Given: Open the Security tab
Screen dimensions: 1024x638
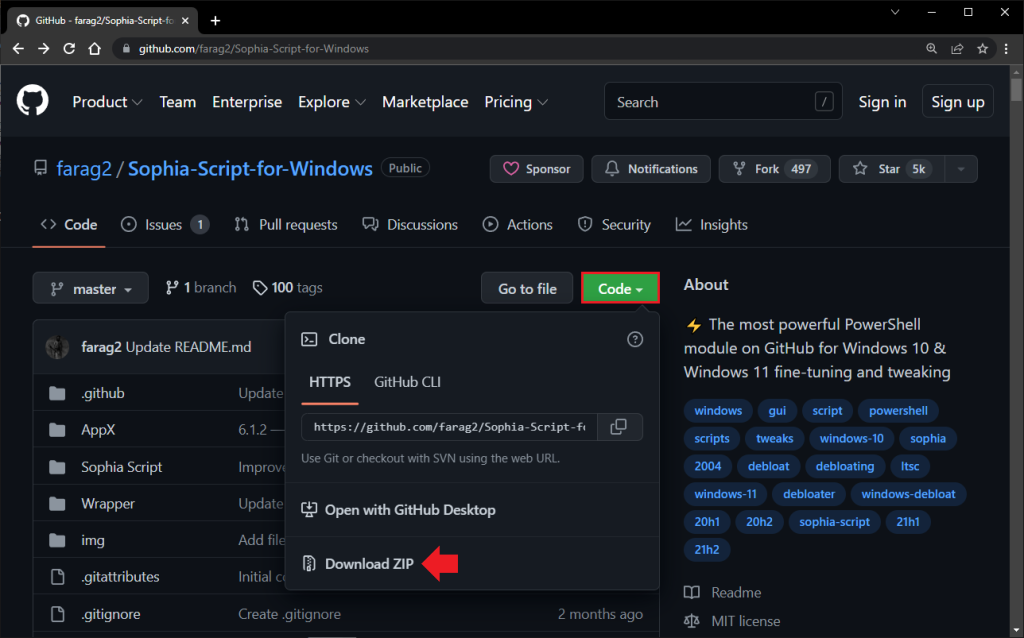Looking at the screenshot, I should coord(615,225).
